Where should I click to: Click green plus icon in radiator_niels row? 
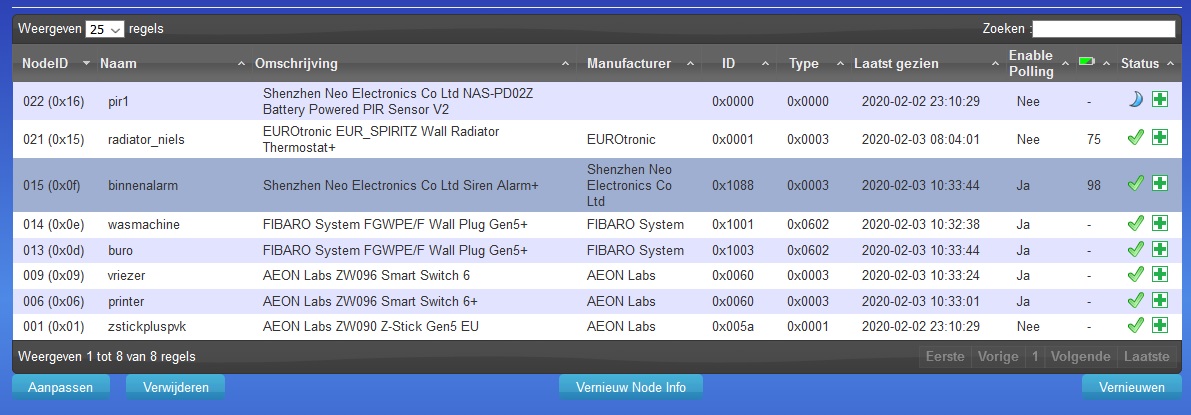click(1160, 138)
